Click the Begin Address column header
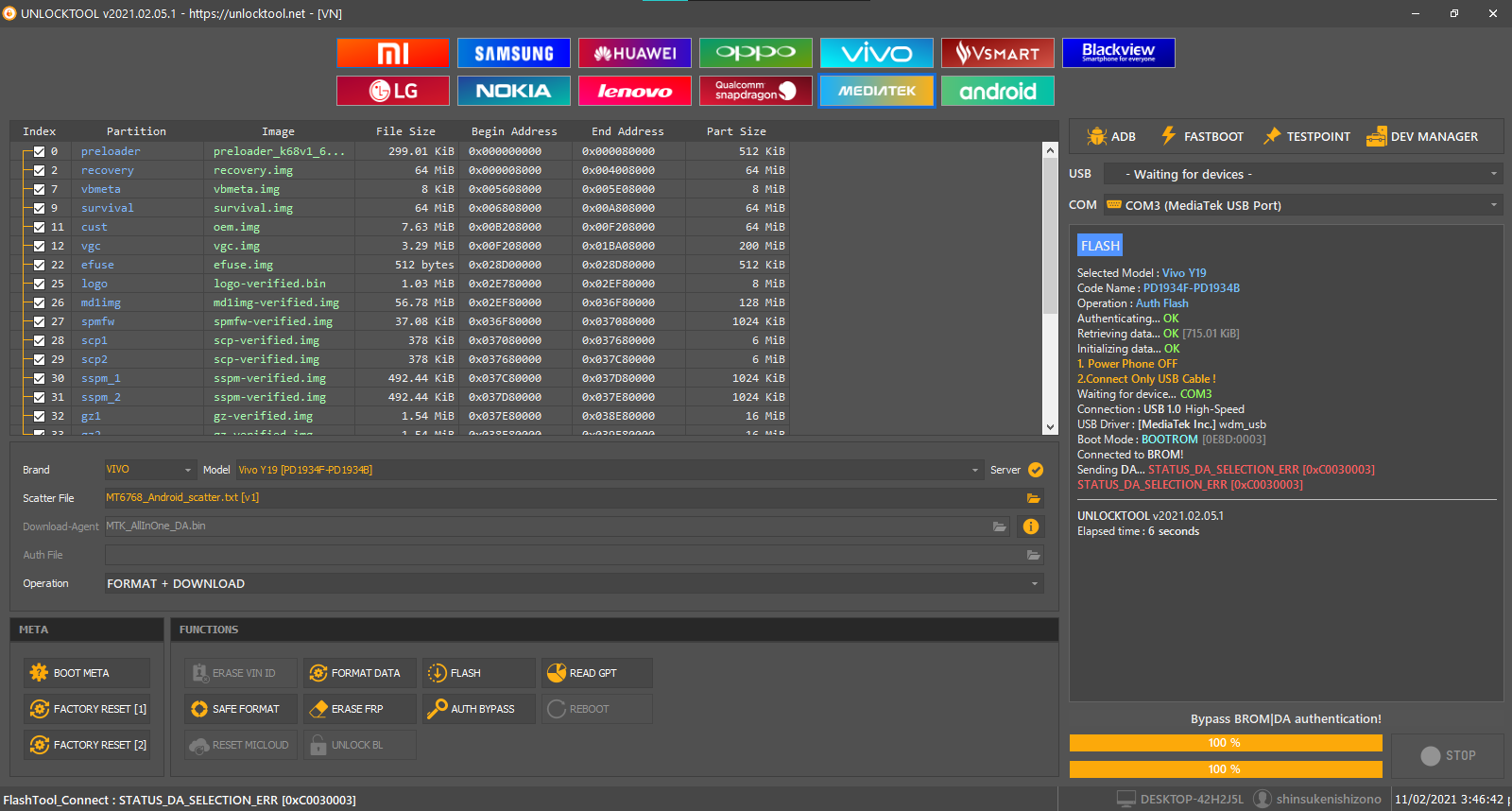Screen dimensions: 1512x811 coord(514,131)
